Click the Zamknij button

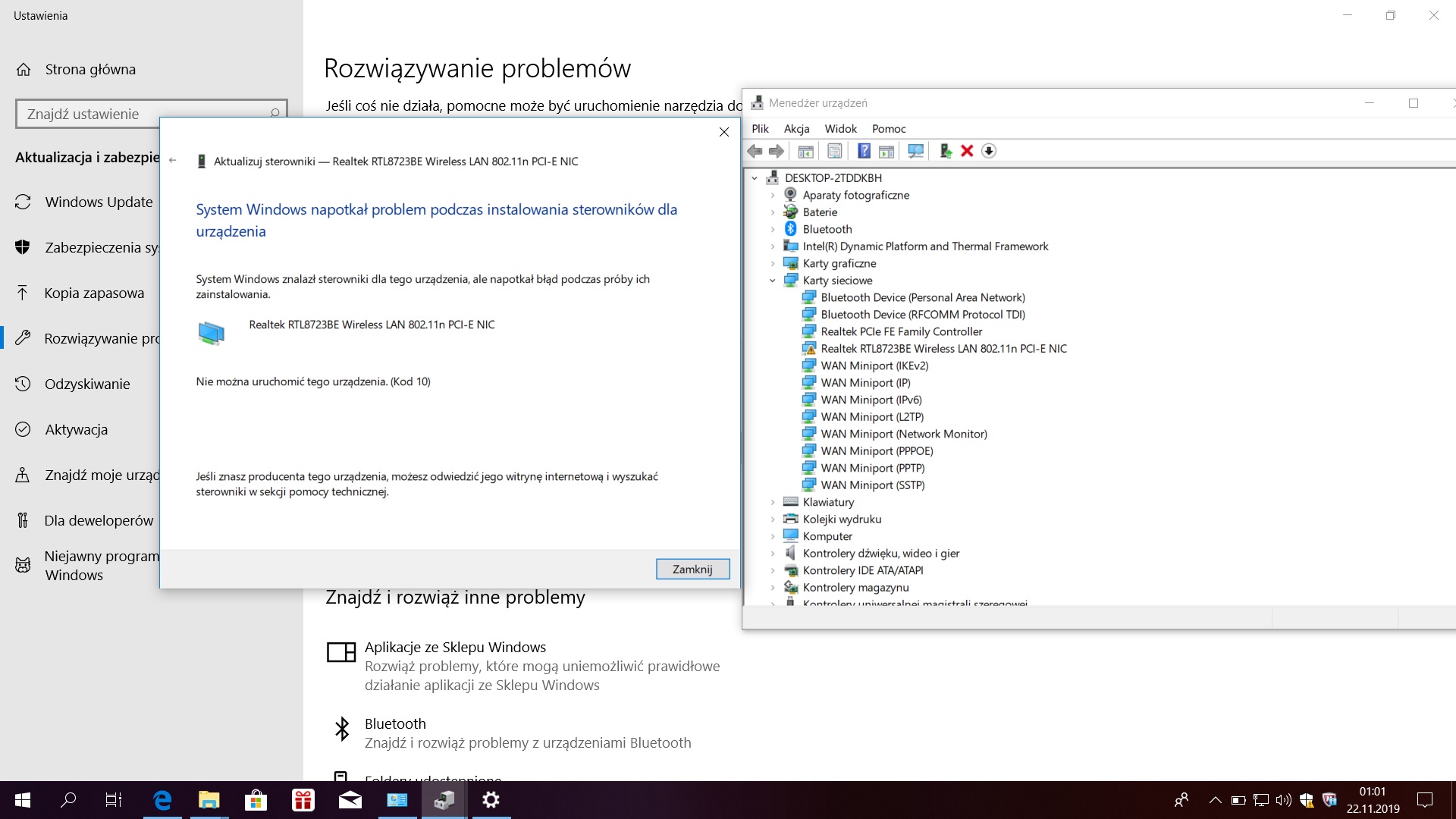point(692,569)
